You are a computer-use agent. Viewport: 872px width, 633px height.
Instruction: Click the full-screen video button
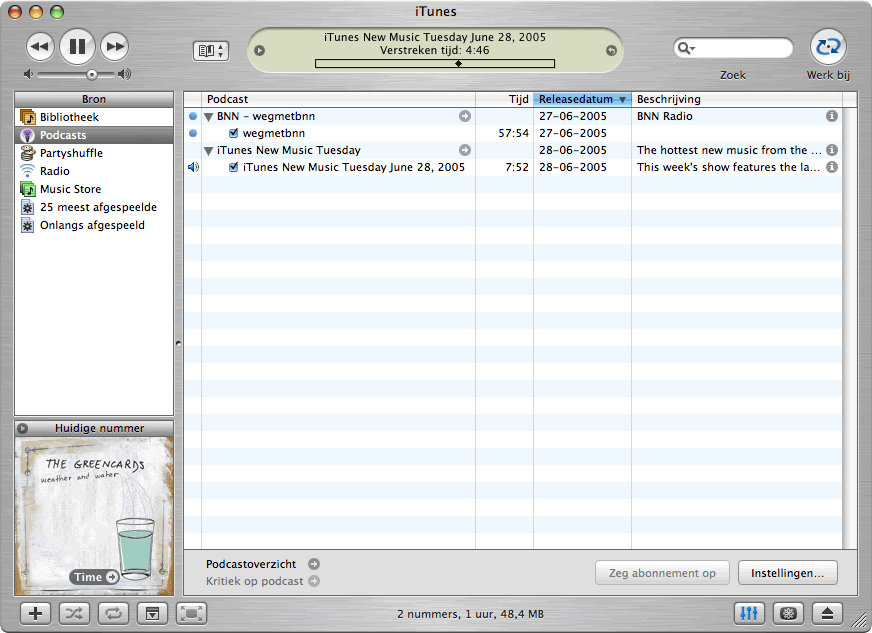click(x=191, y=614)
